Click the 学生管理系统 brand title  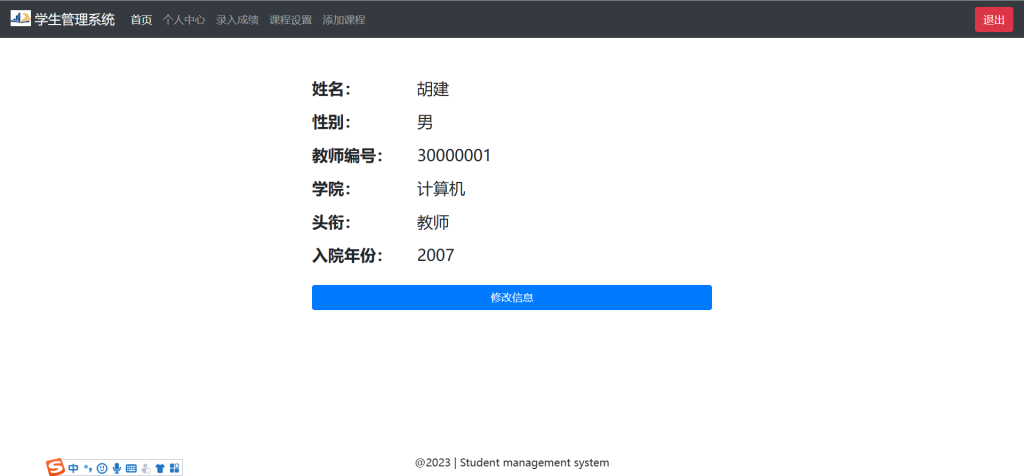point(74,20)
